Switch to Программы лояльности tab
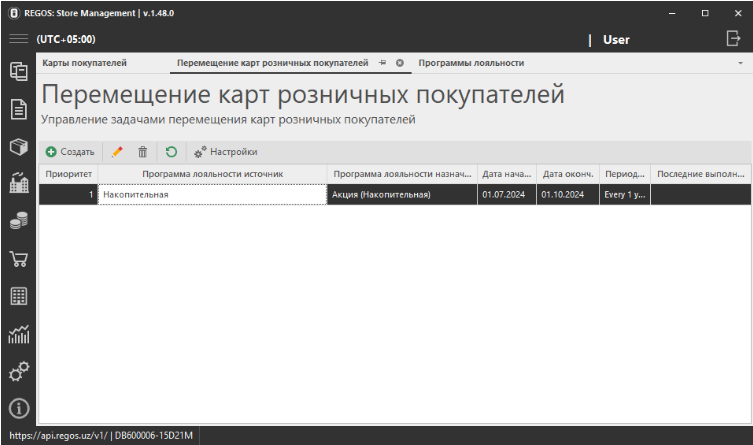This screenshot has width=753, height=445. tap(471, 63)
